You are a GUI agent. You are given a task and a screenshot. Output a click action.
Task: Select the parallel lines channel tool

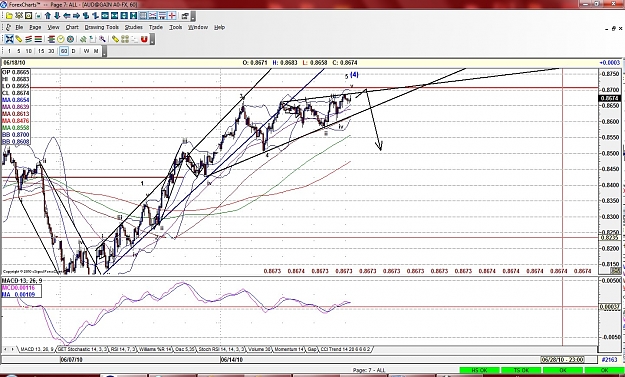28,39
